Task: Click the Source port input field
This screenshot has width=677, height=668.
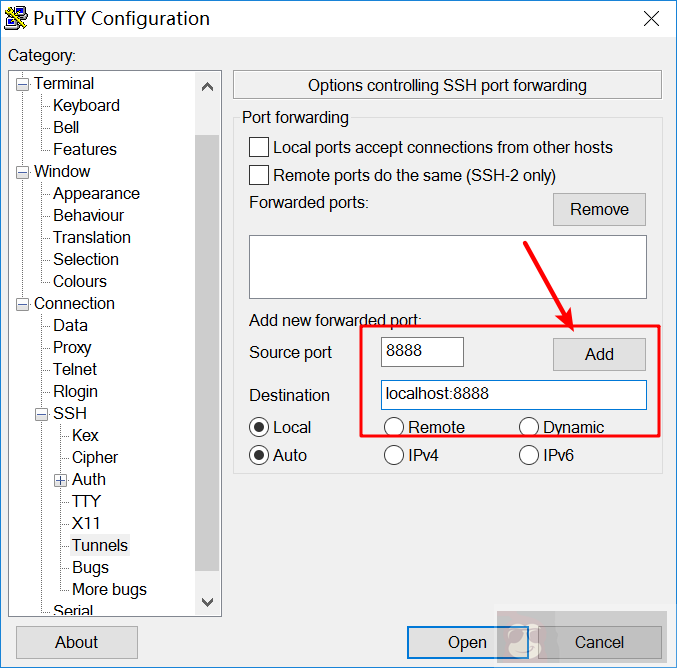Action: 422,352
